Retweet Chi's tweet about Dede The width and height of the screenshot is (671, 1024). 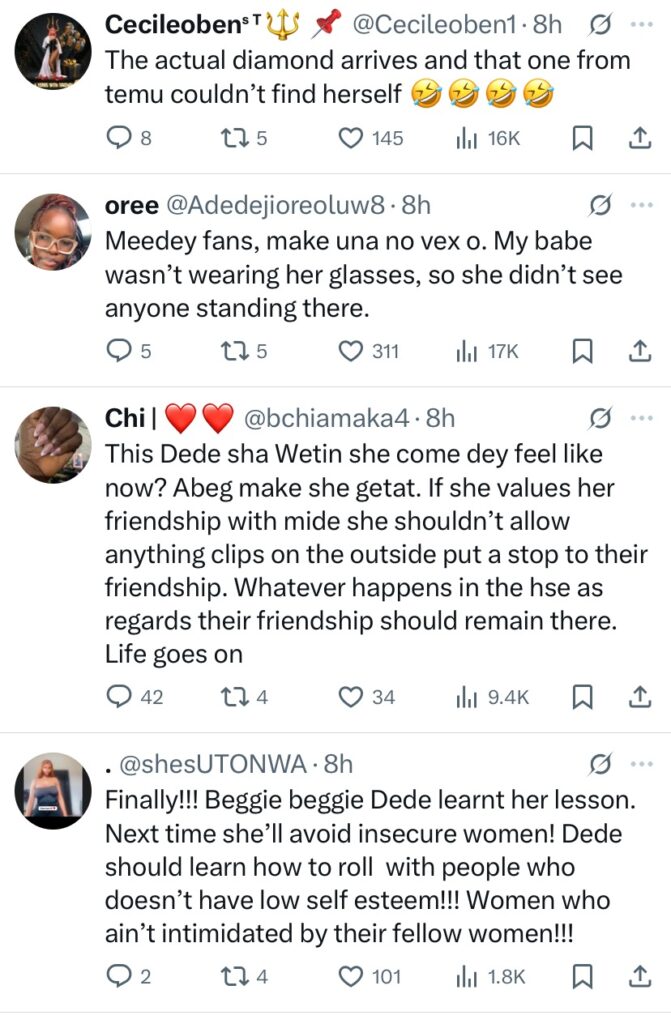pos(232,697)
